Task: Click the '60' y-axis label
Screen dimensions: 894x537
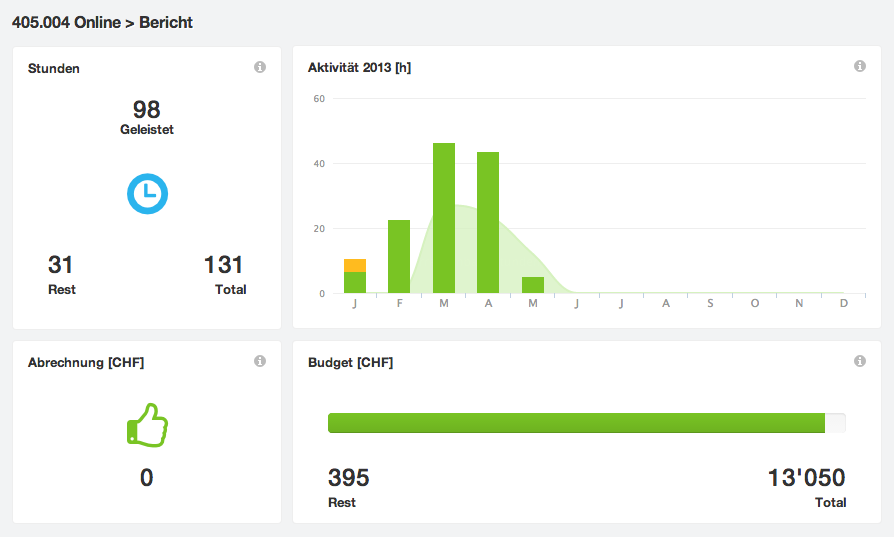Action: pyautogui.click(x=319, y=99)
